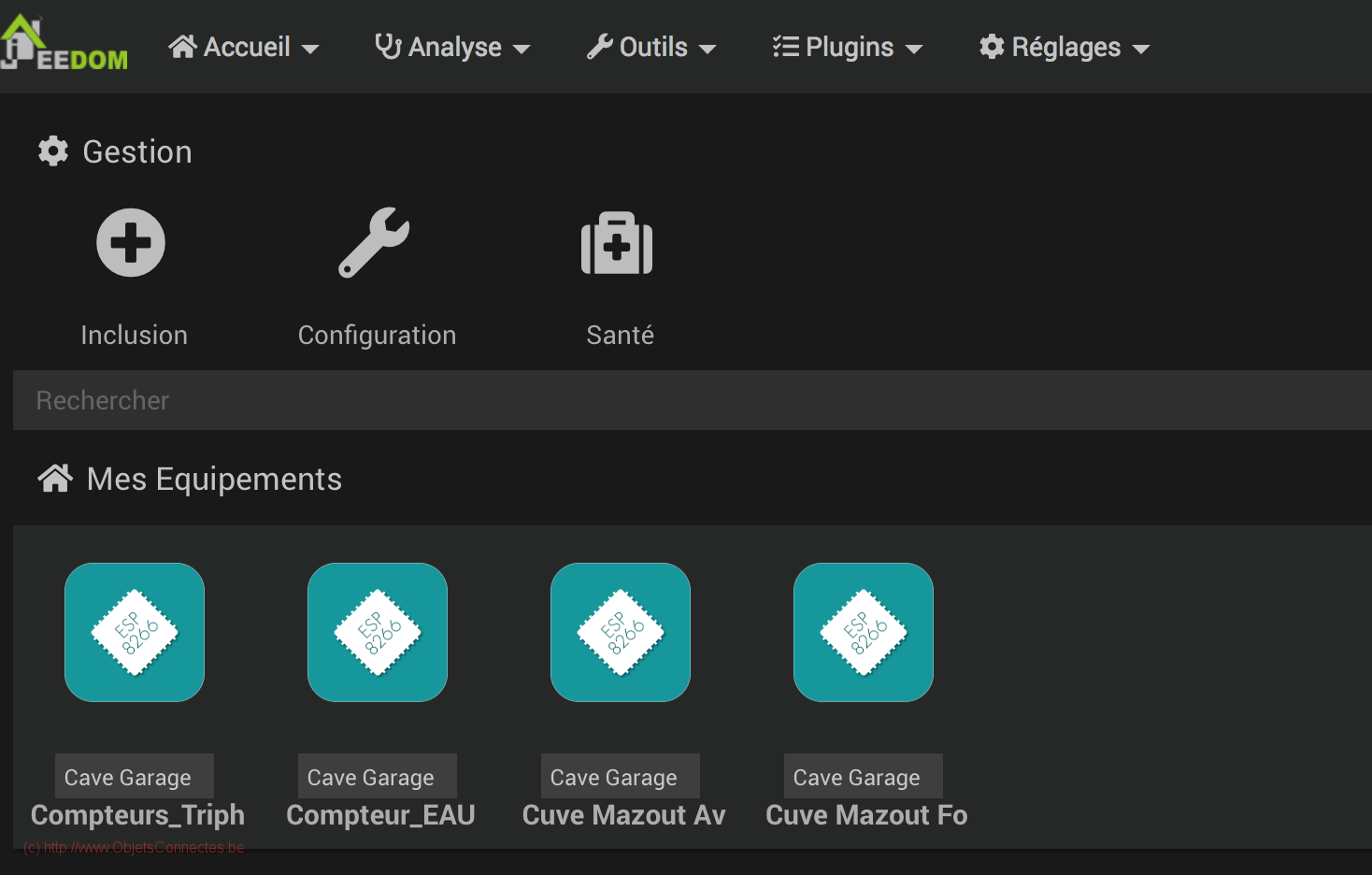
Task: Open Configuration via the wrench icon
Action: tap(374, 243)
